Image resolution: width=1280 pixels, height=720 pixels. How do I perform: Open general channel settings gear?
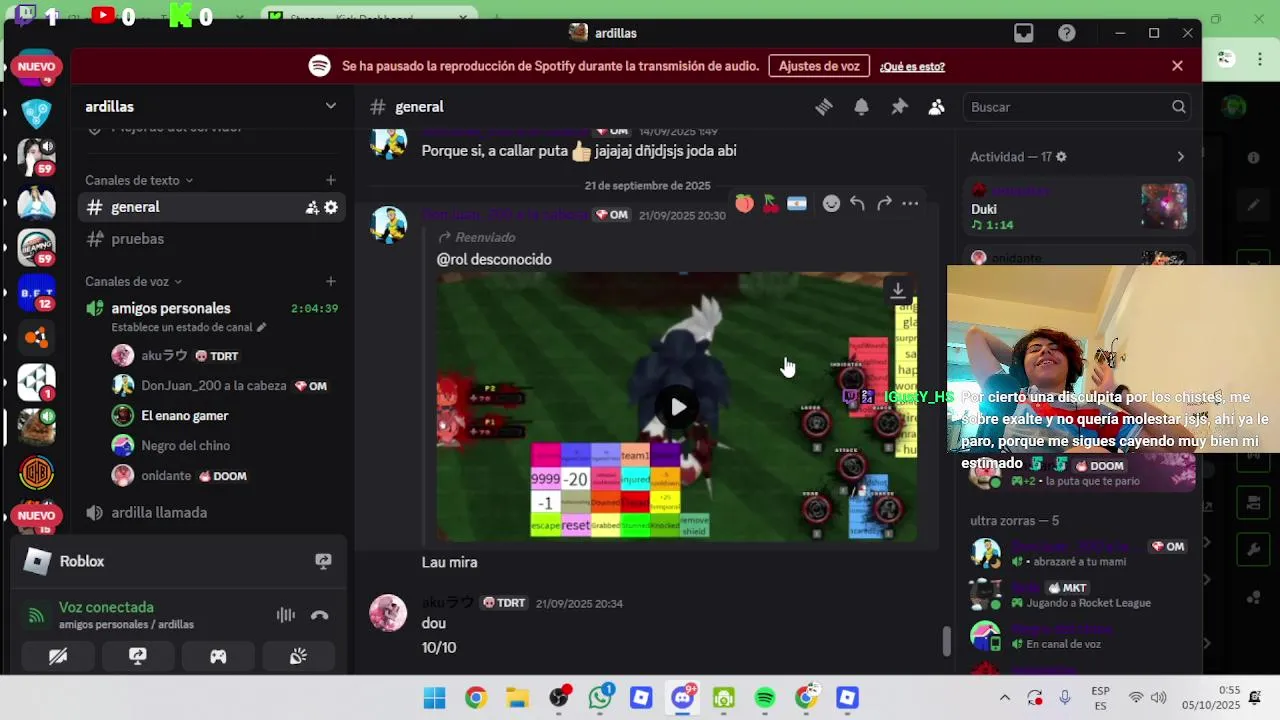[x=331, y=207]
